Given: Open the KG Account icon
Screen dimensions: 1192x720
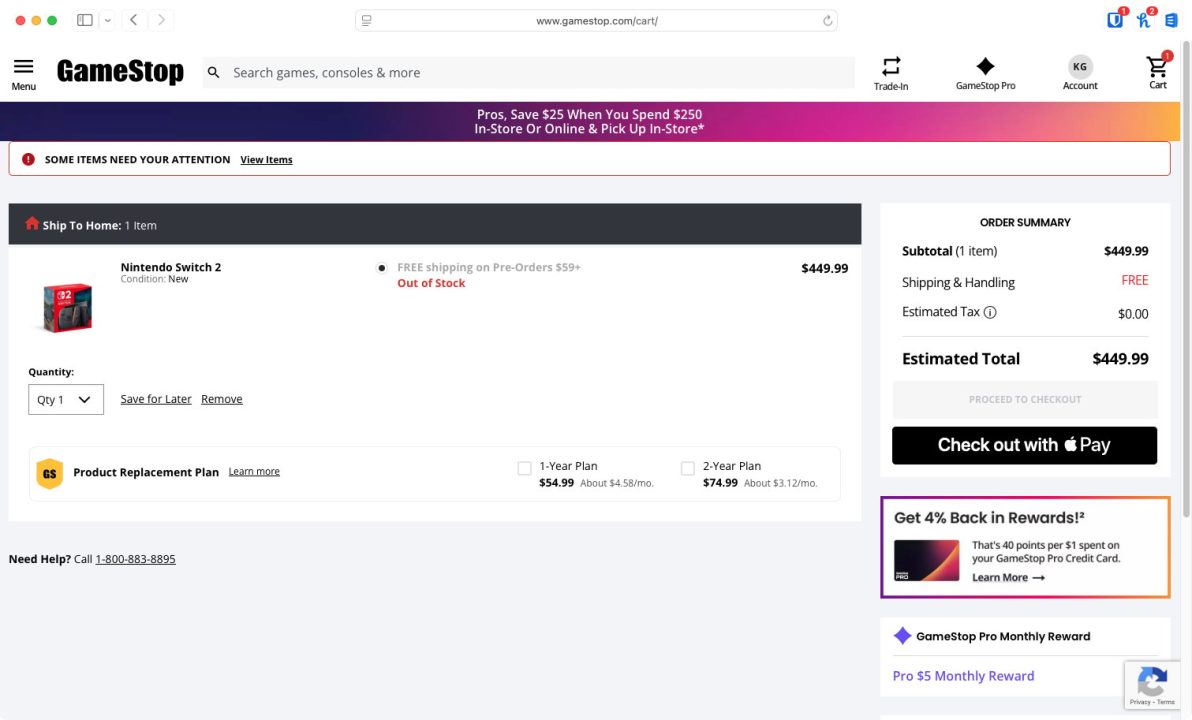Looking at the screenshot, I should 1079,66.
